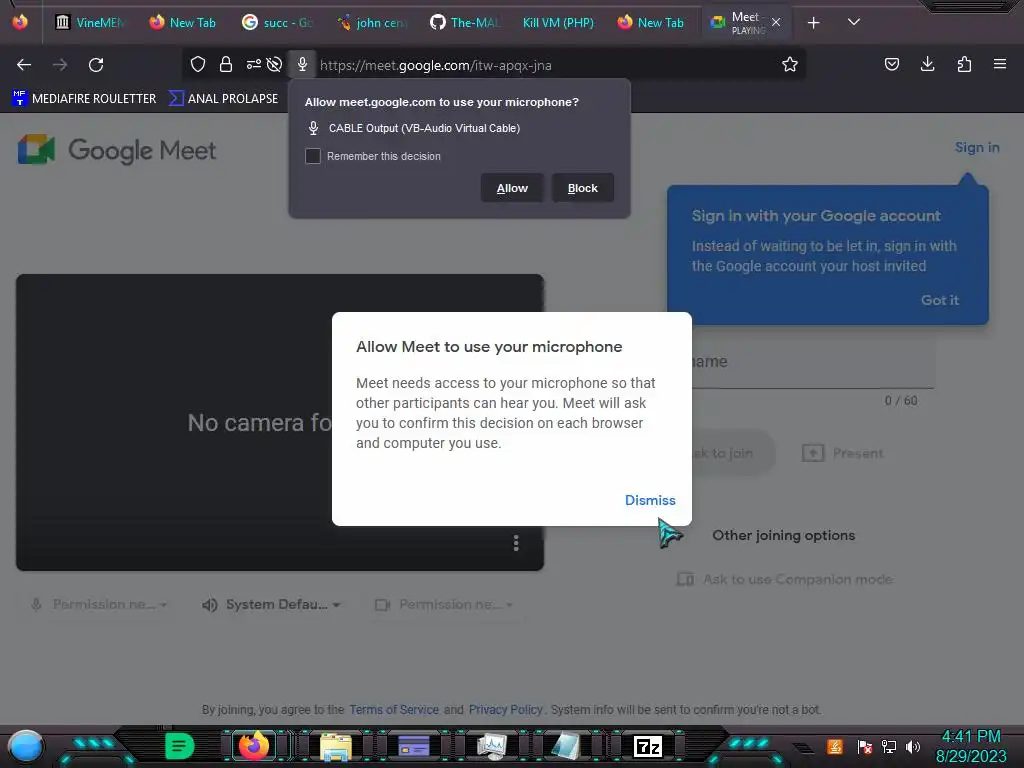
Task: Expand the microphone Permission needed dropdown
Action: point(99,605)
